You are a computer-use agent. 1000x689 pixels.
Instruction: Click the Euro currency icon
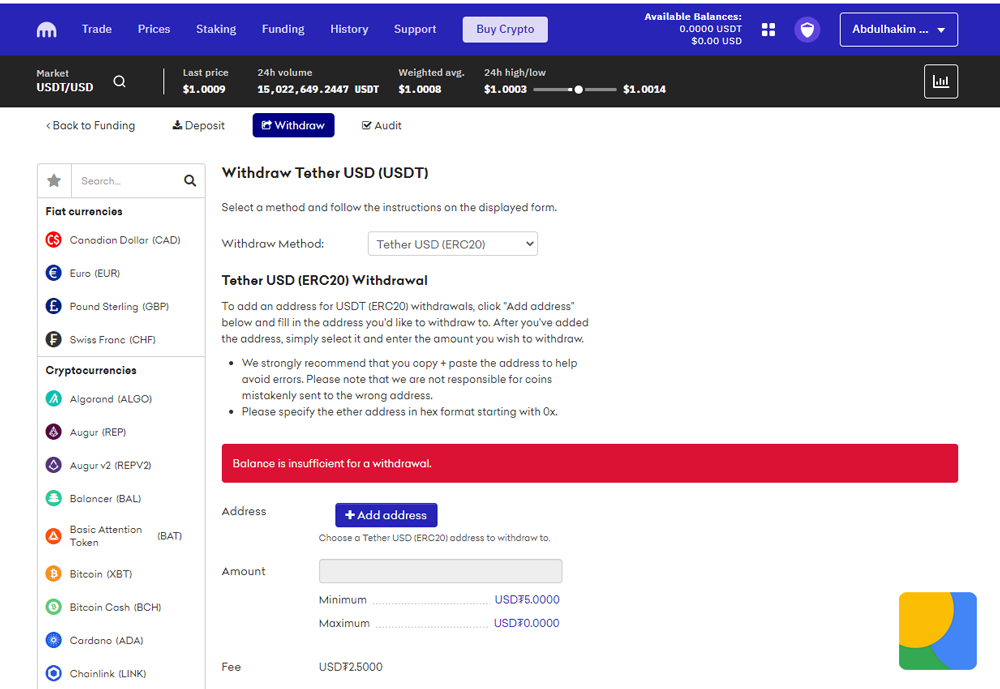[x=54, y=273]
